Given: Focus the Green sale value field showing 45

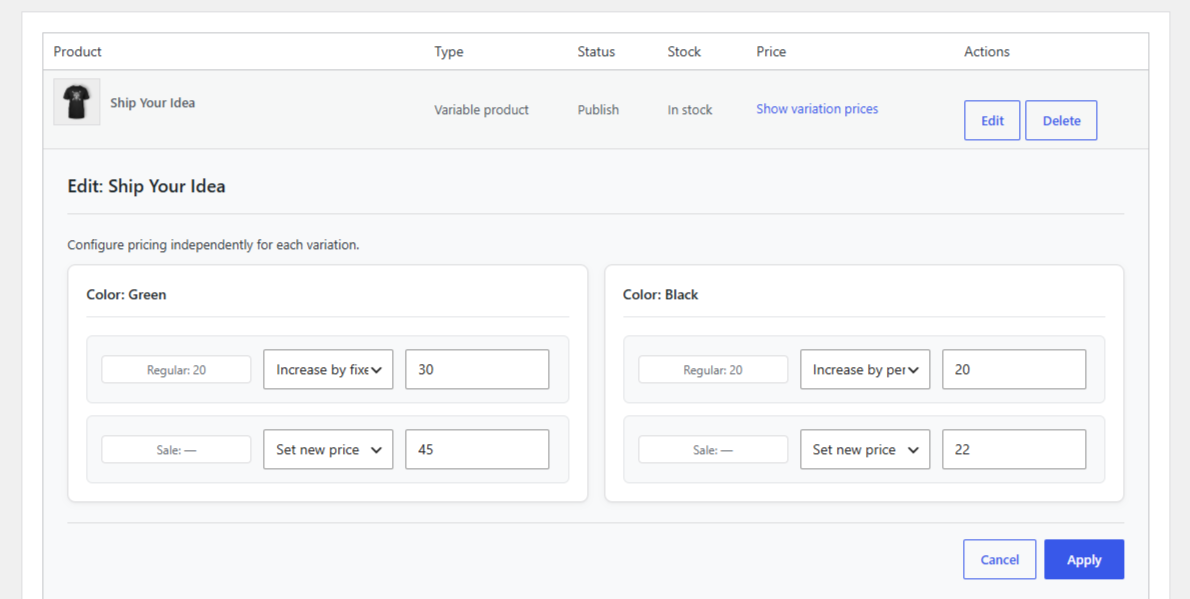Looking at the screenshot, I should (477, 449).
